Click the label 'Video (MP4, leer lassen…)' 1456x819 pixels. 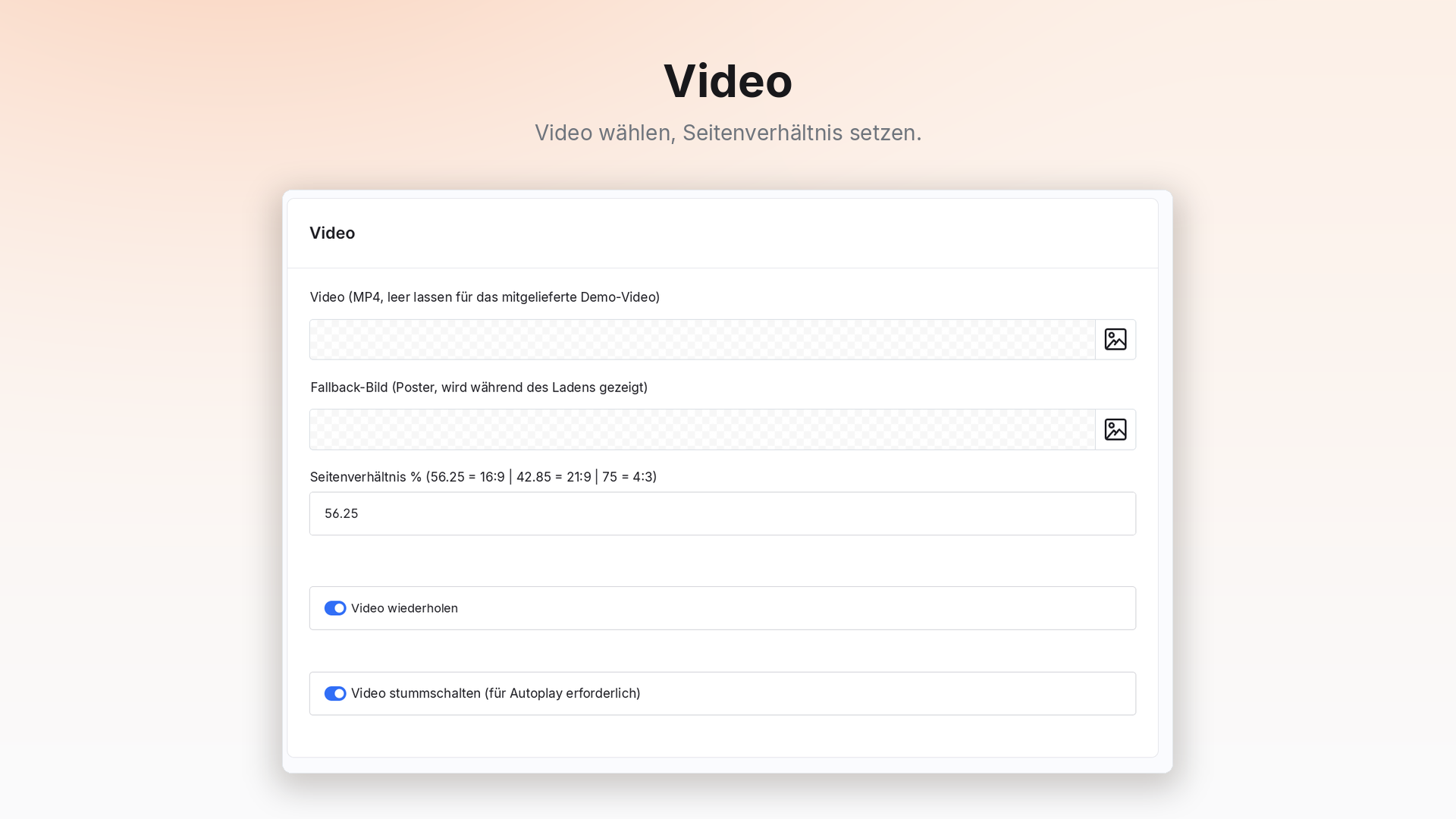(x=485, y=297)
